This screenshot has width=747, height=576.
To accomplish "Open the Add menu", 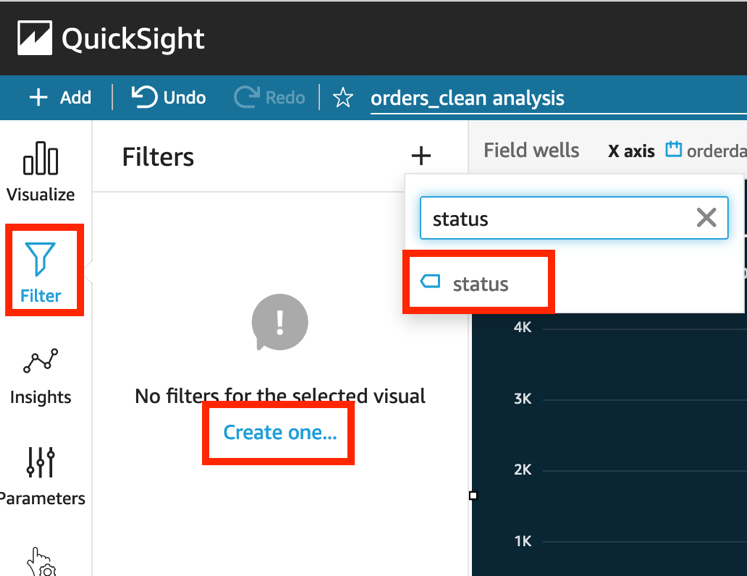I will pyautogui.click(x=60, y=98).
